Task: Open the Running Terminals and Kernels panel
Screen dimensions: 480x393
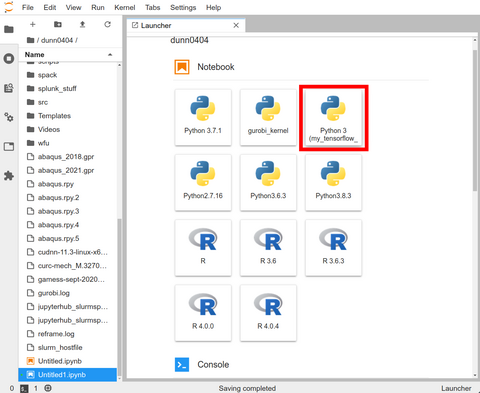Action: point(9,59)
